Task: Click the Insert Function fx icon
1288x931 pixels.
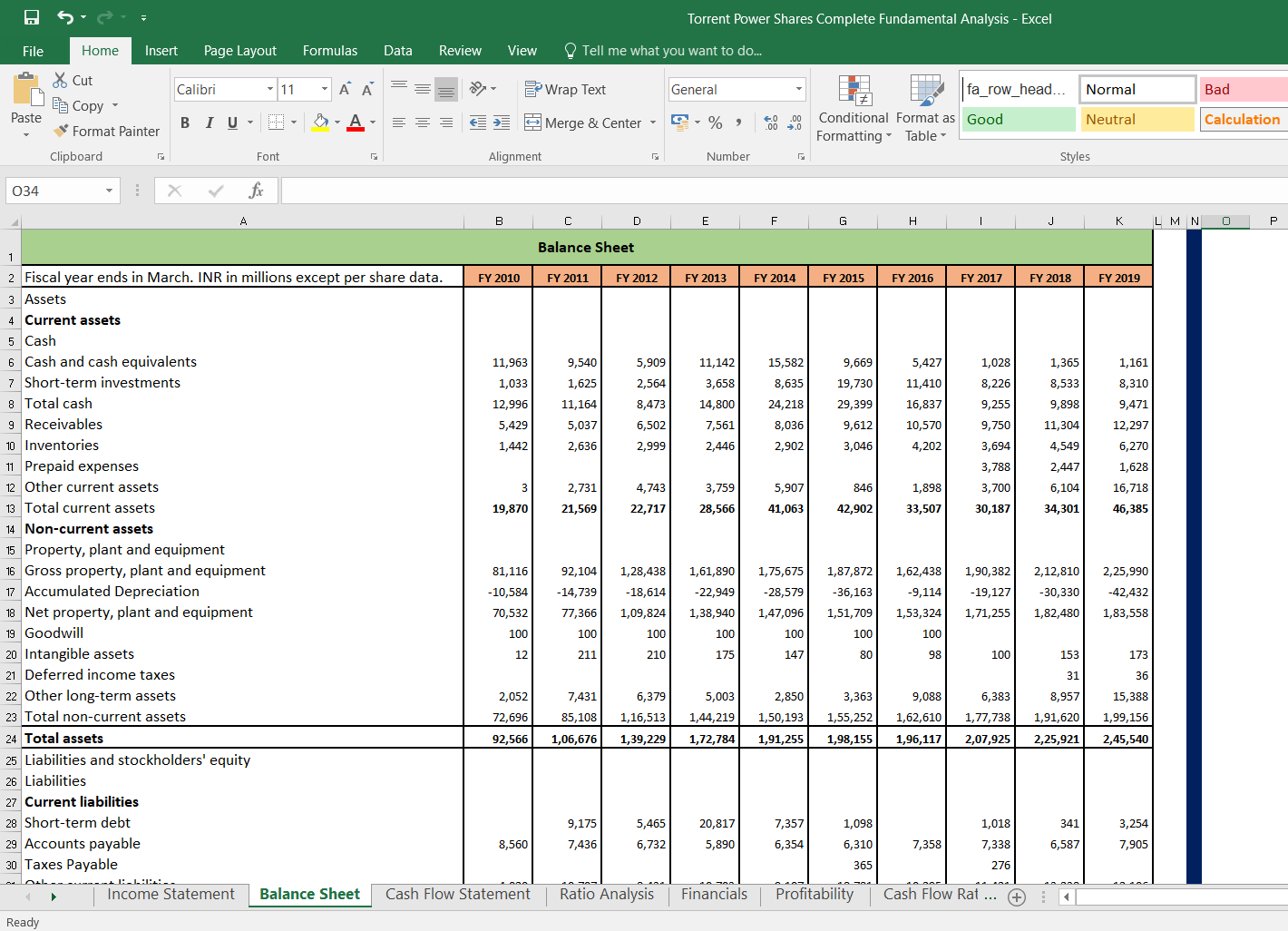Action: (256, 191)
